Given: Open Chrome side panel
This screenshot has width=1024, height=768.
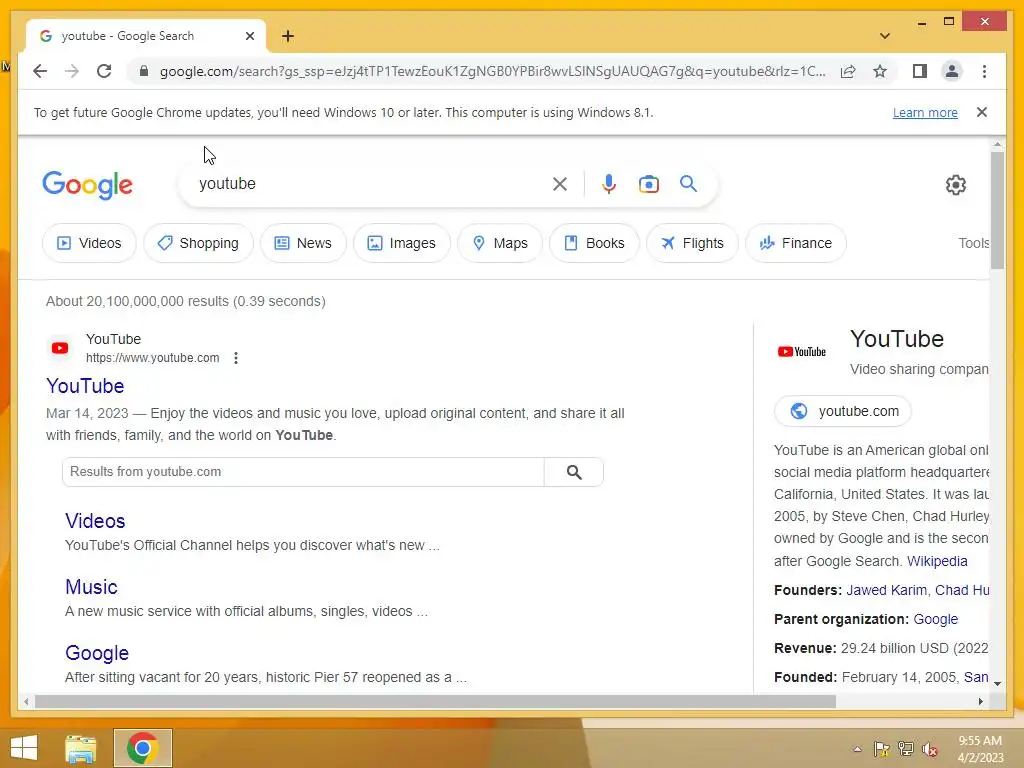Looking at the screenshot, I should click(x=920, y=71).
